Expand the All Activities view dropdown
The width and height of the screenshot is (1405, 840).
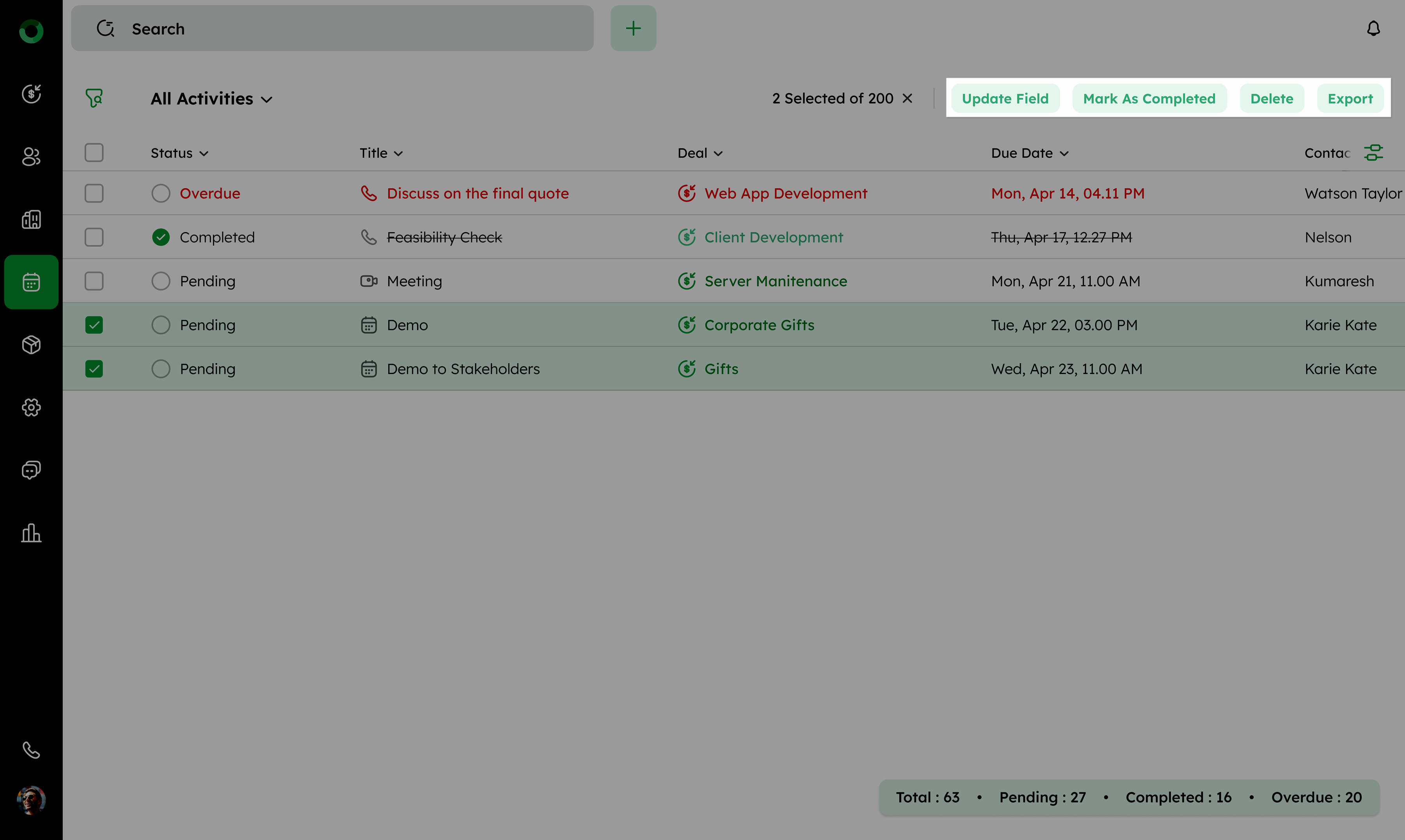click(211, 99)
